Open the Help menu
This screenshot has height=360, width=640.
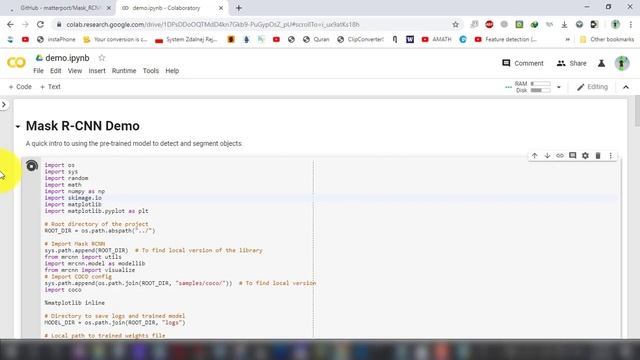(x=172, y=71)
